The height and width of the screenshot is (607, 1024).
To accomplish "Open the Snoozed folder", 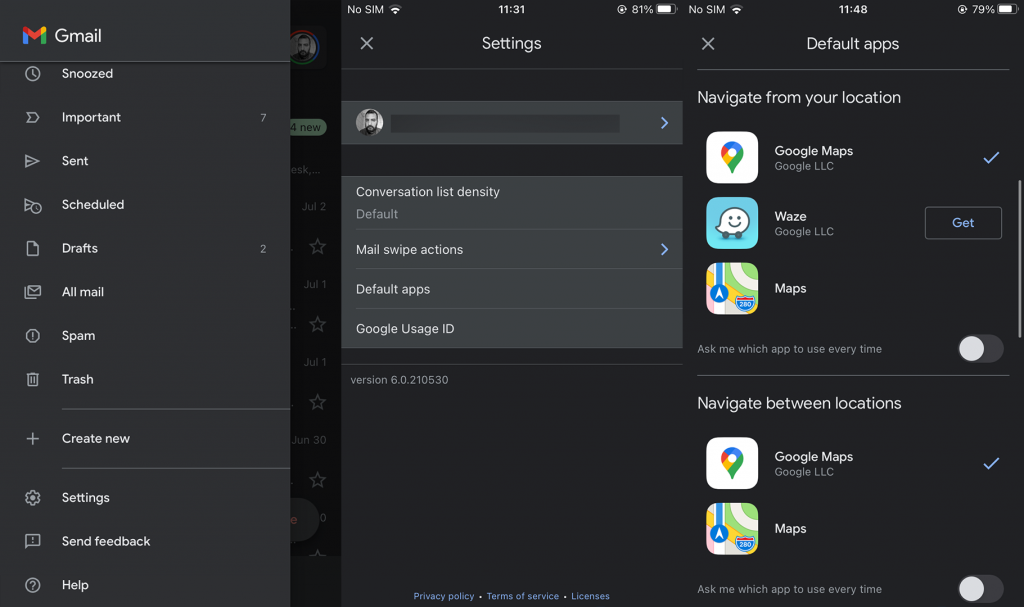I will click(x=145, y=74).
